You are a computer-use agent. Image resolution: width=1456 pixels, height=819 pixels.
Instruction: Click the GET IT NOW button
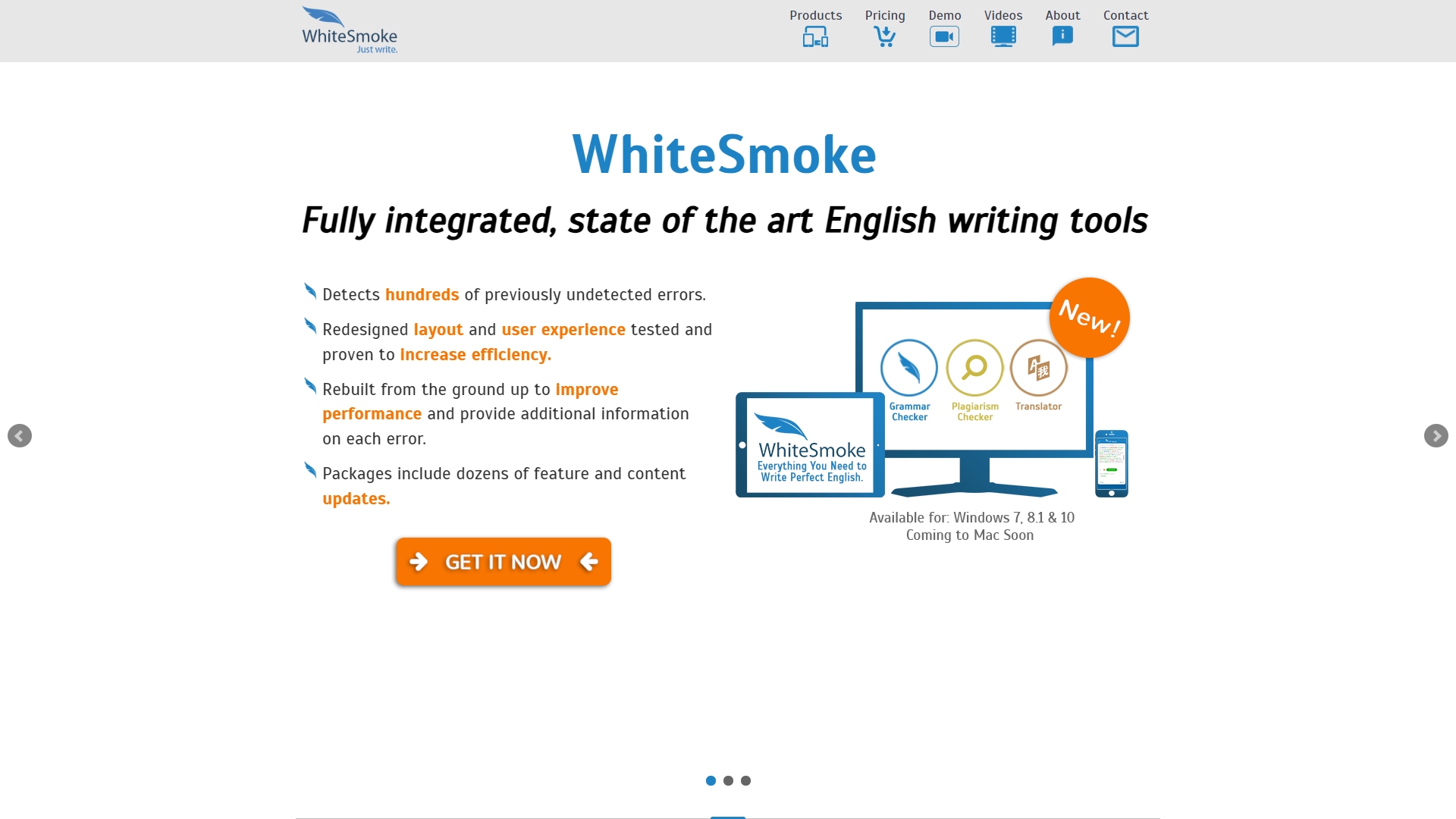[503, 561]
